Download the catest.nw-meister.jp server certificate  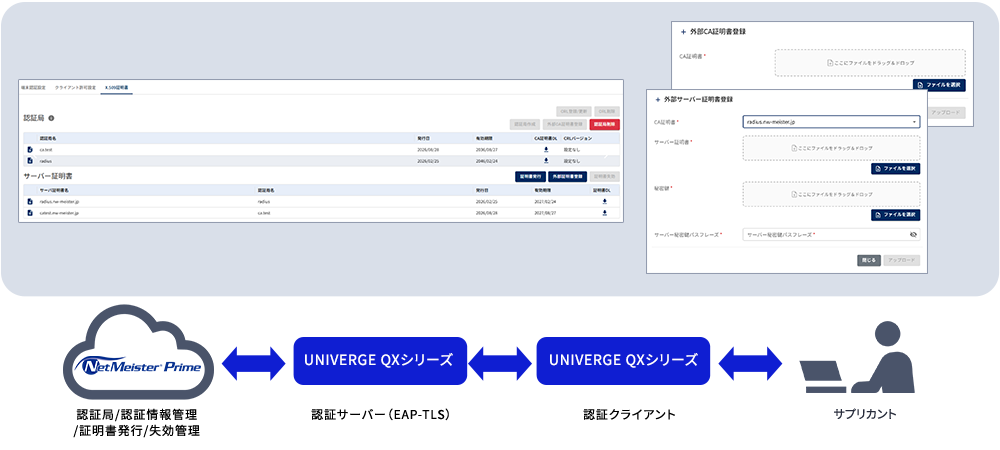coord(604,213)
